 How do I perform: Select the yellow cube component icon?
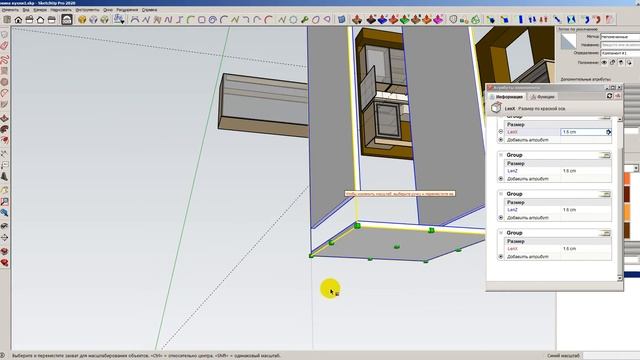point(82,20)
